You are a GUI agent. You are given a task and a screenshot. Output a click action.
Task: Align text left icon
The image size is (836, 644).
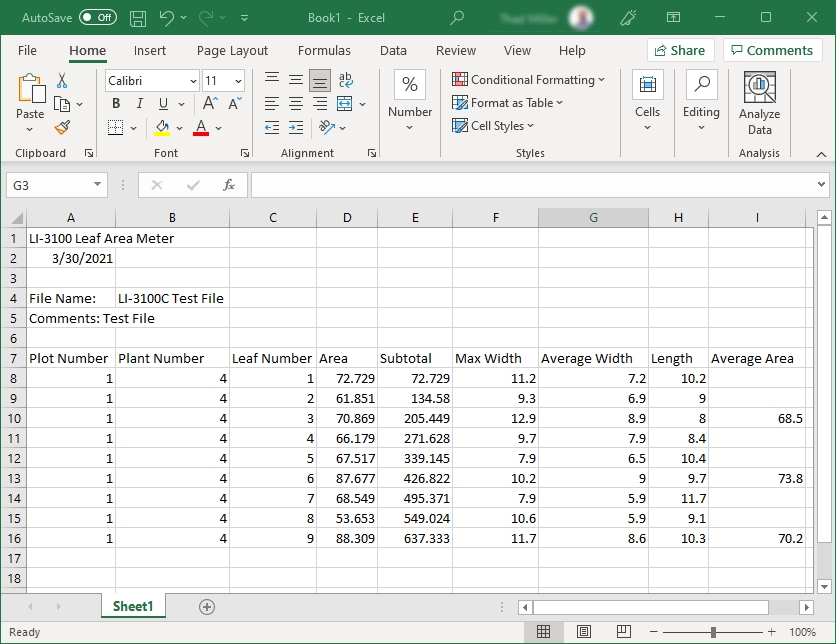(272, 103)
